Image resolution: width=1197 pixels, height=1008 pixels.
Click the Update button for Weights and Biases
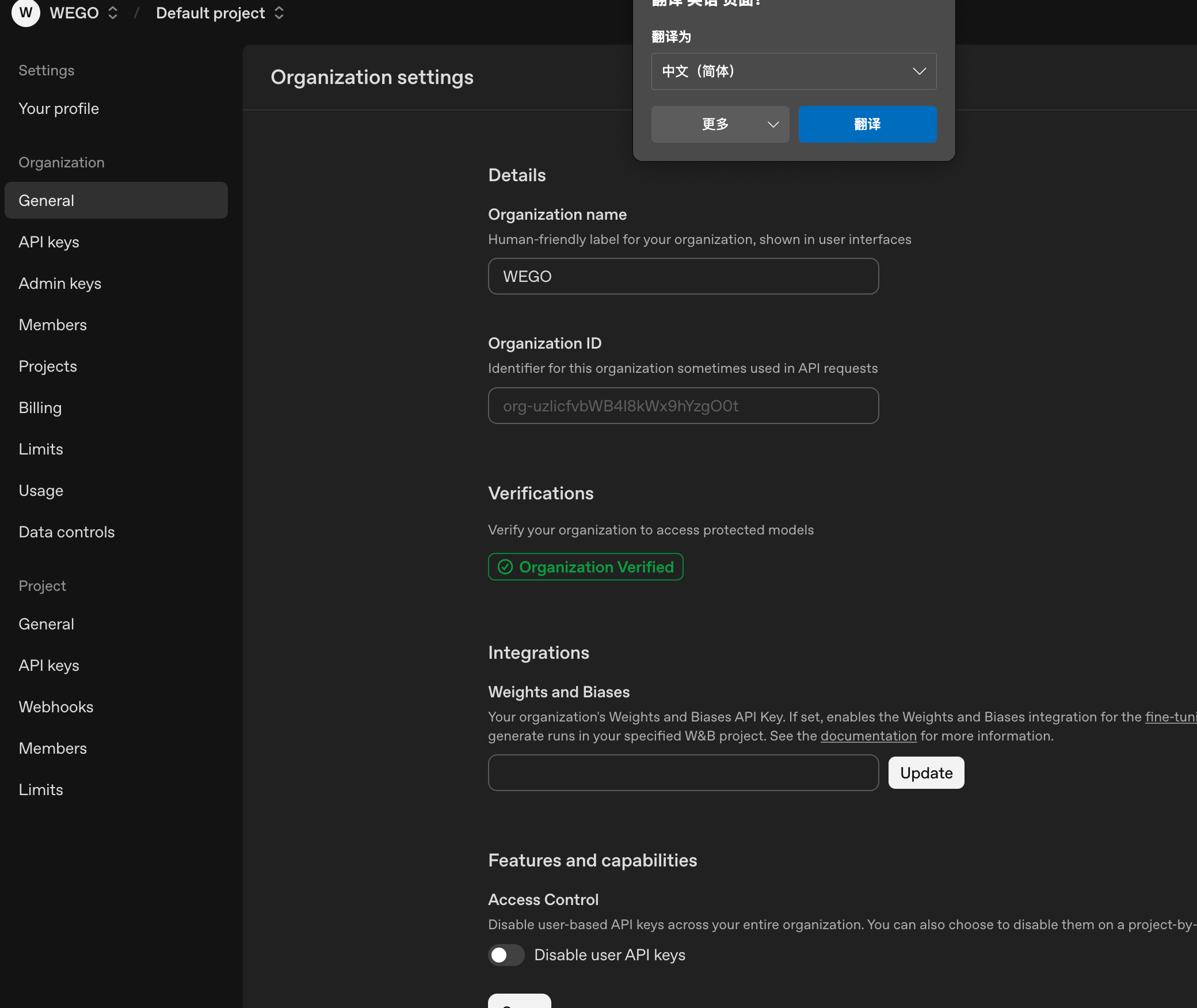pos(926,773)
